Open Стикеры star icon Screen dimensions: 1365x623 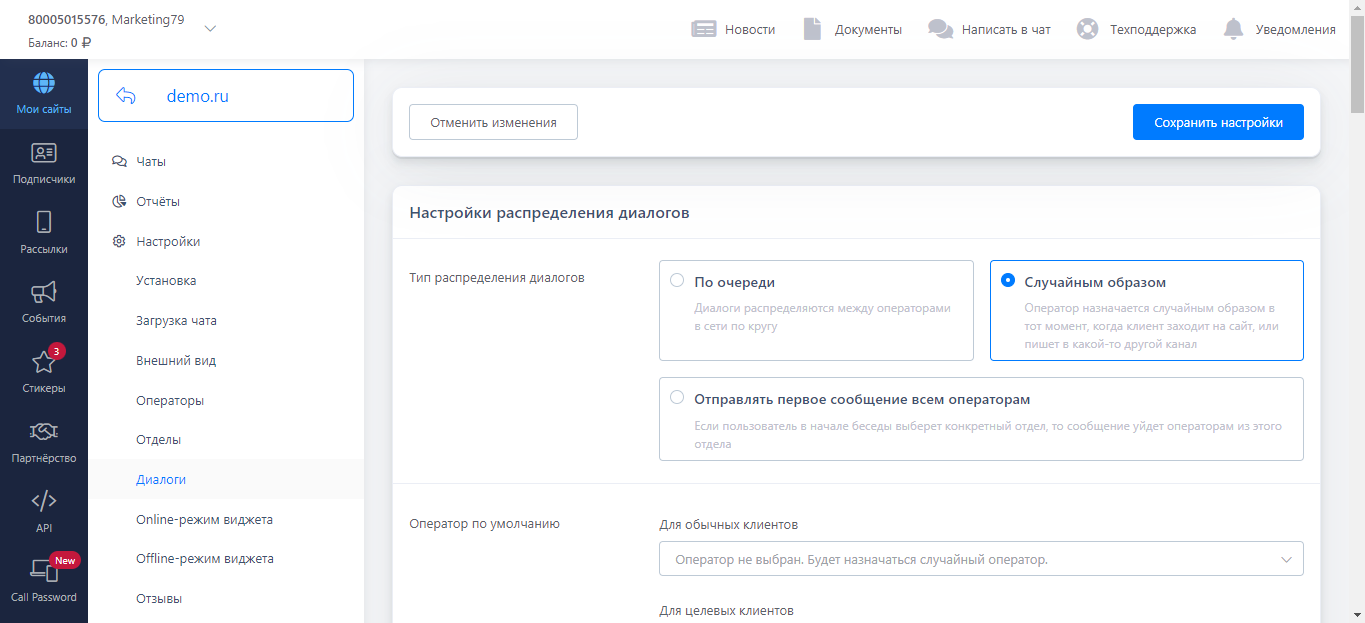(44, 362)
